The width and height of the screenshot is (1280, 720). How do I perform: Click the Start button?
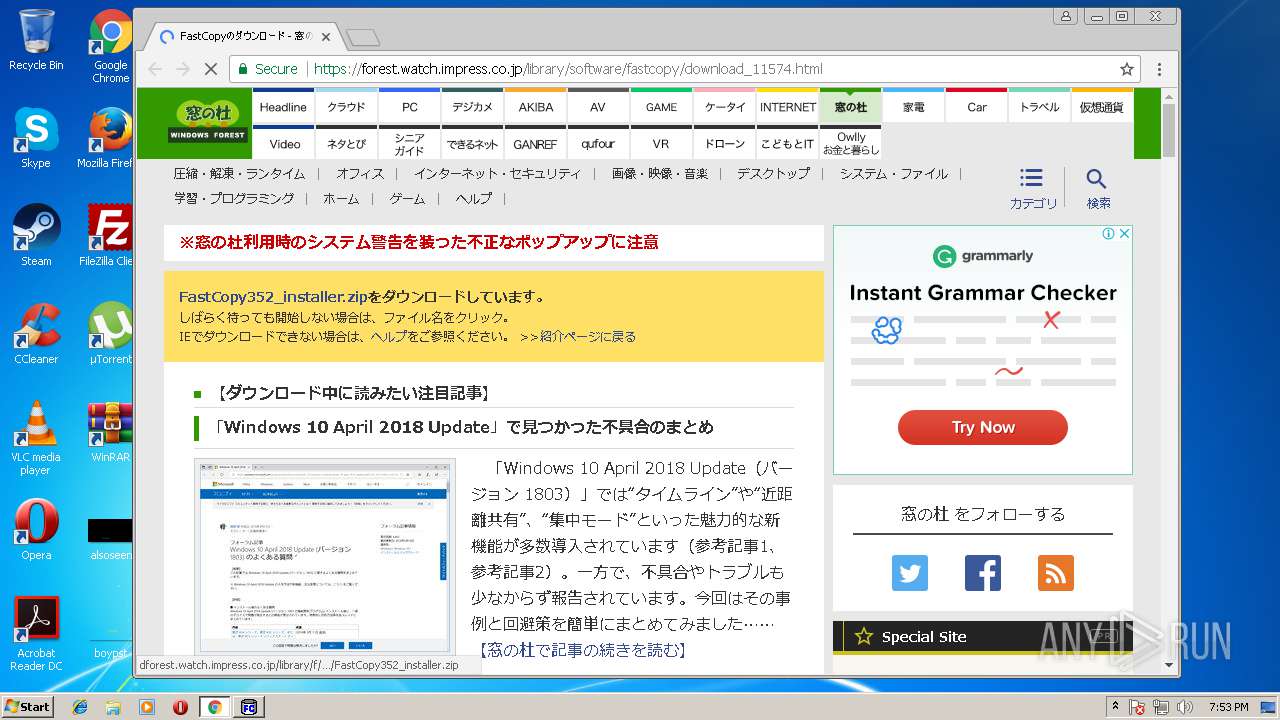(27, 707)
